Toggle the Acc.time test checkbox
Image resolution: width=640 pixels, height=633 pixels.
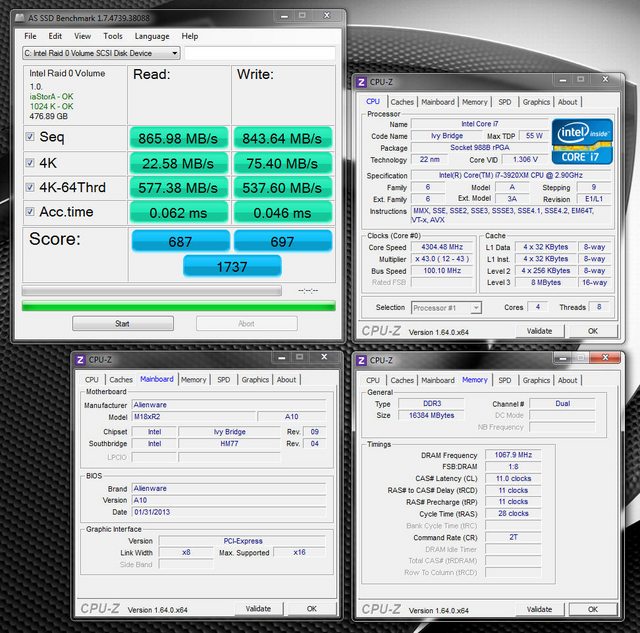point(30,211)
